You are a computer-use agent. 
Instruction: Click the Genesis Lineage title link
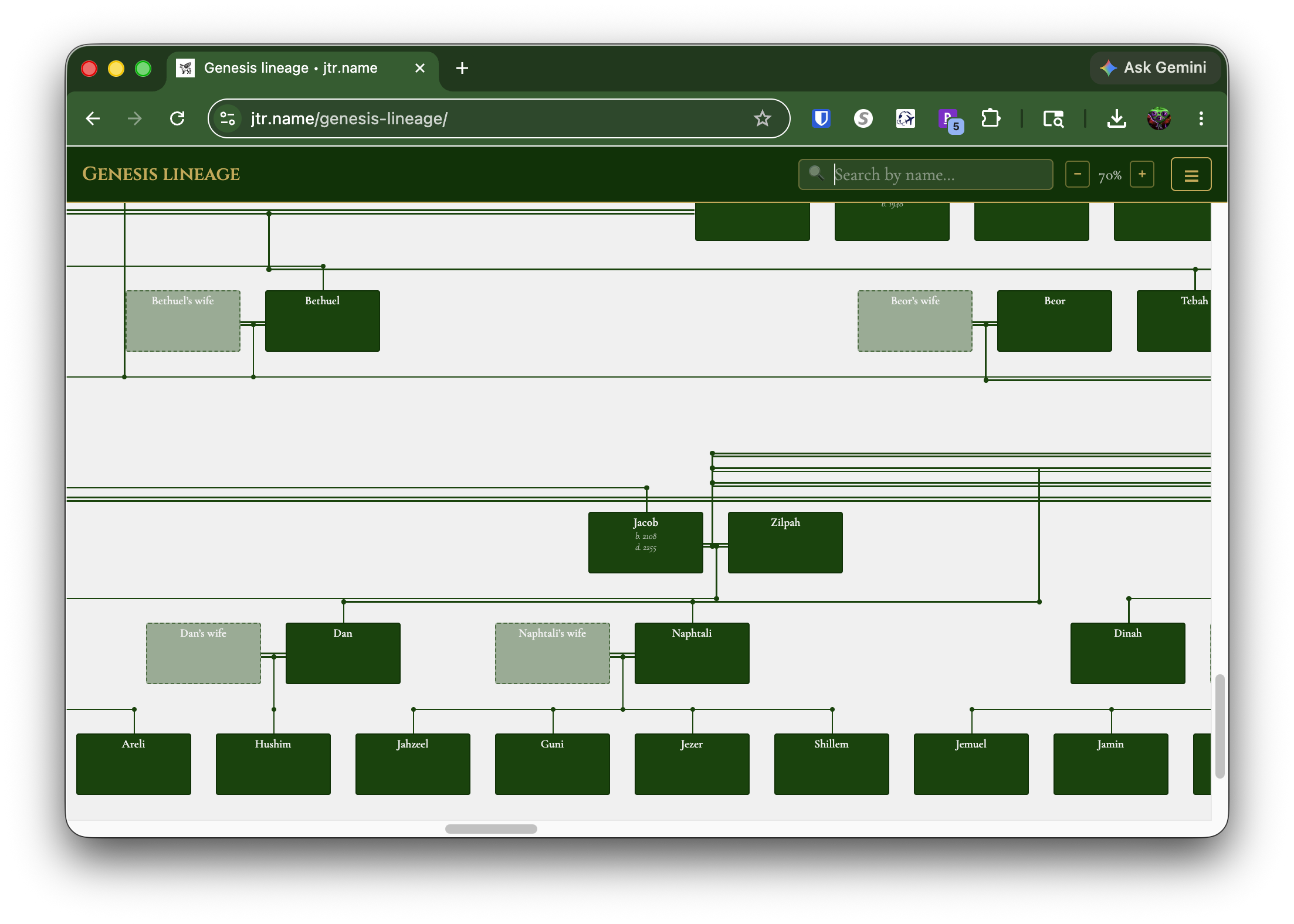(x=161, y=174)
